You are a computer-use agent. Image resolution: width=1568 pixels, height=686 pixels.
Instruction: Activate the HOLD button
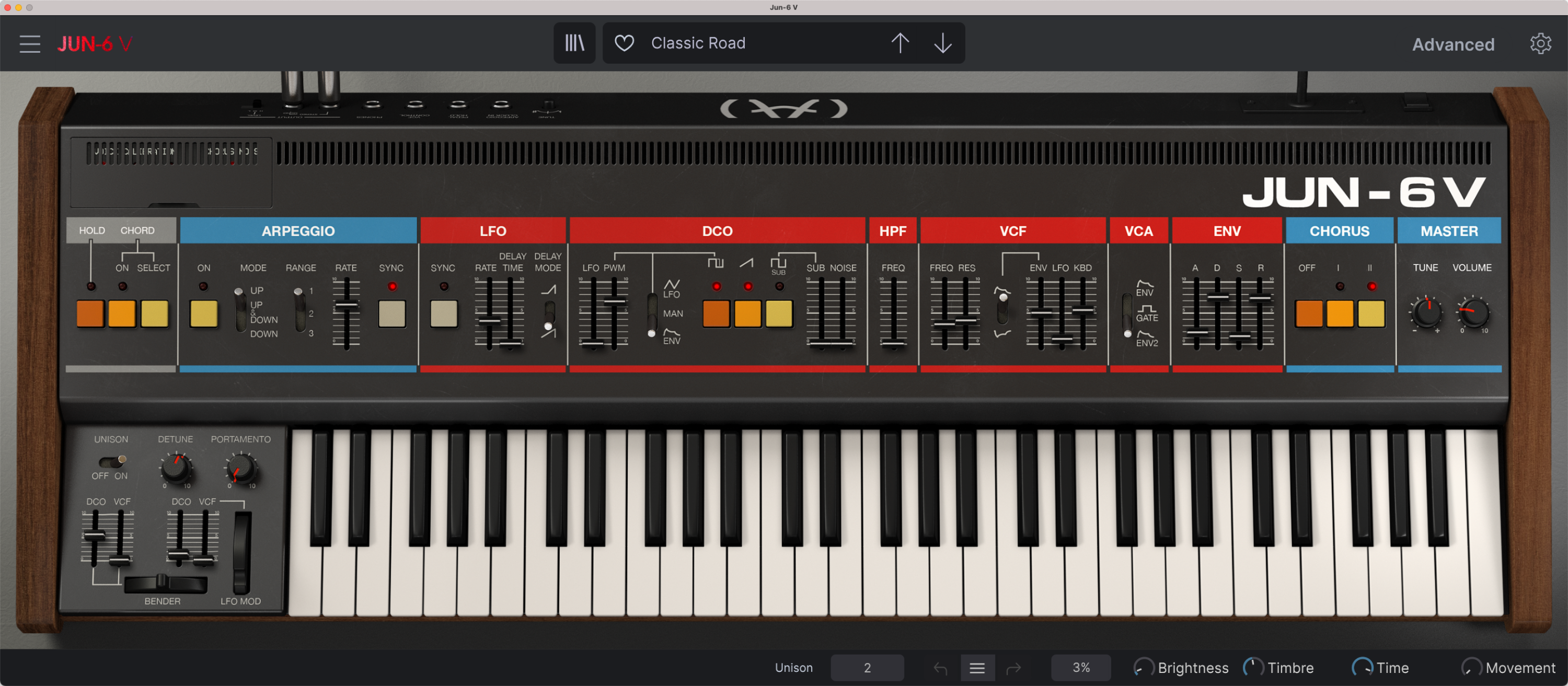(90, 313)
